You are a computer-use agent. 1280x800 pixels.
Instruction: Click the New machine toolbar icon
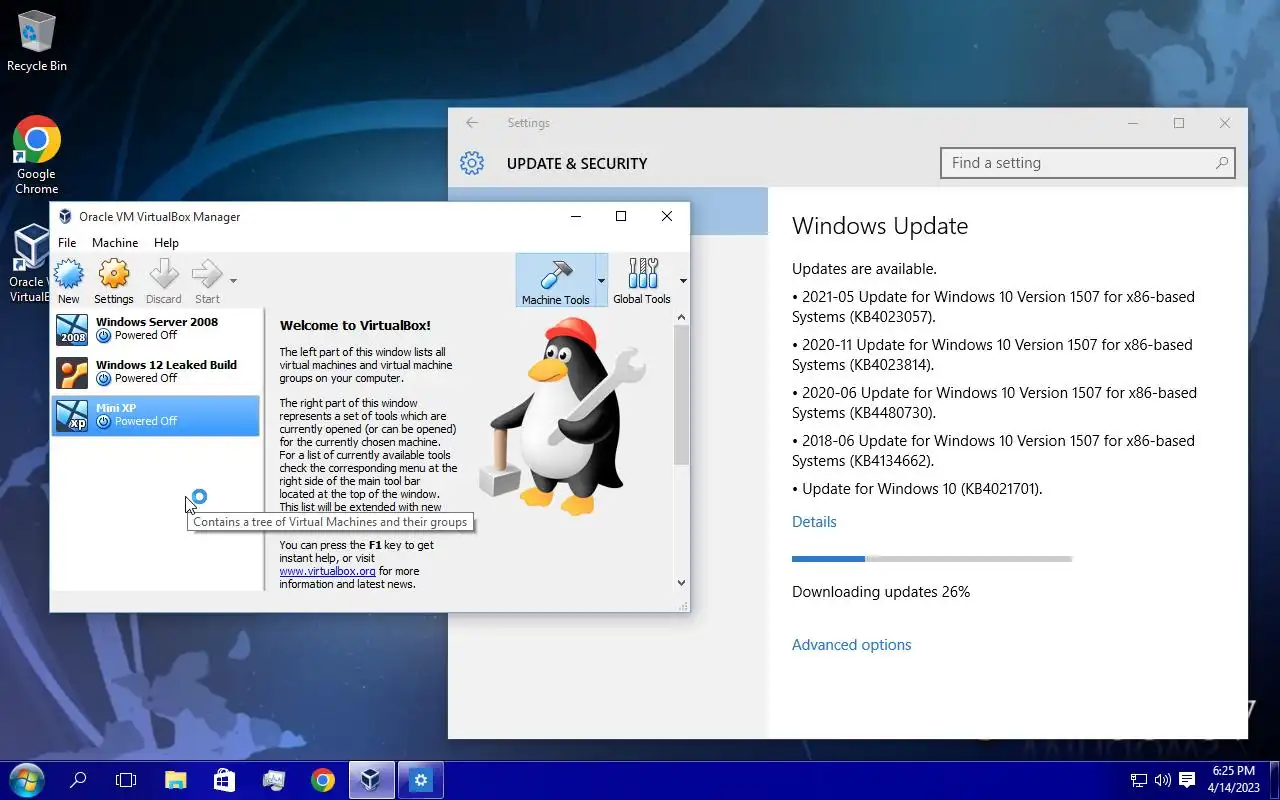click(x=68, y=274)
